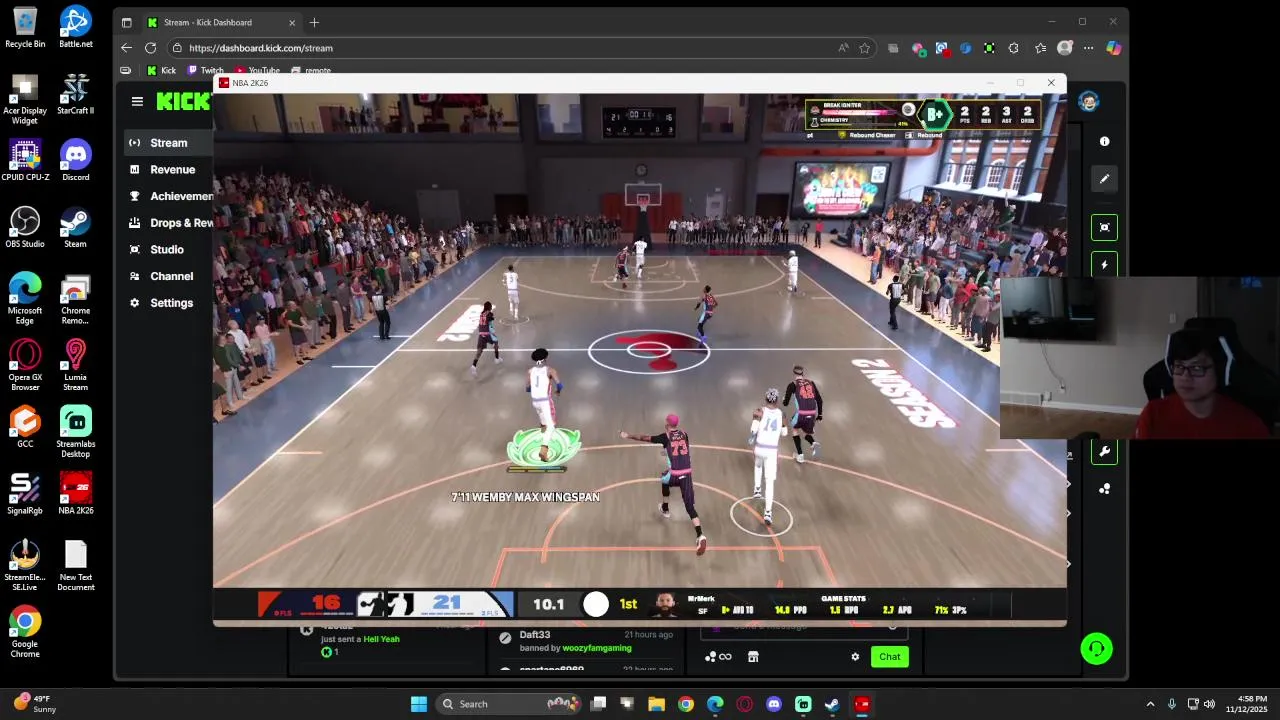
Task: Select the Lumia Stream desktop shortcut
Action: [x=75, y=366]
